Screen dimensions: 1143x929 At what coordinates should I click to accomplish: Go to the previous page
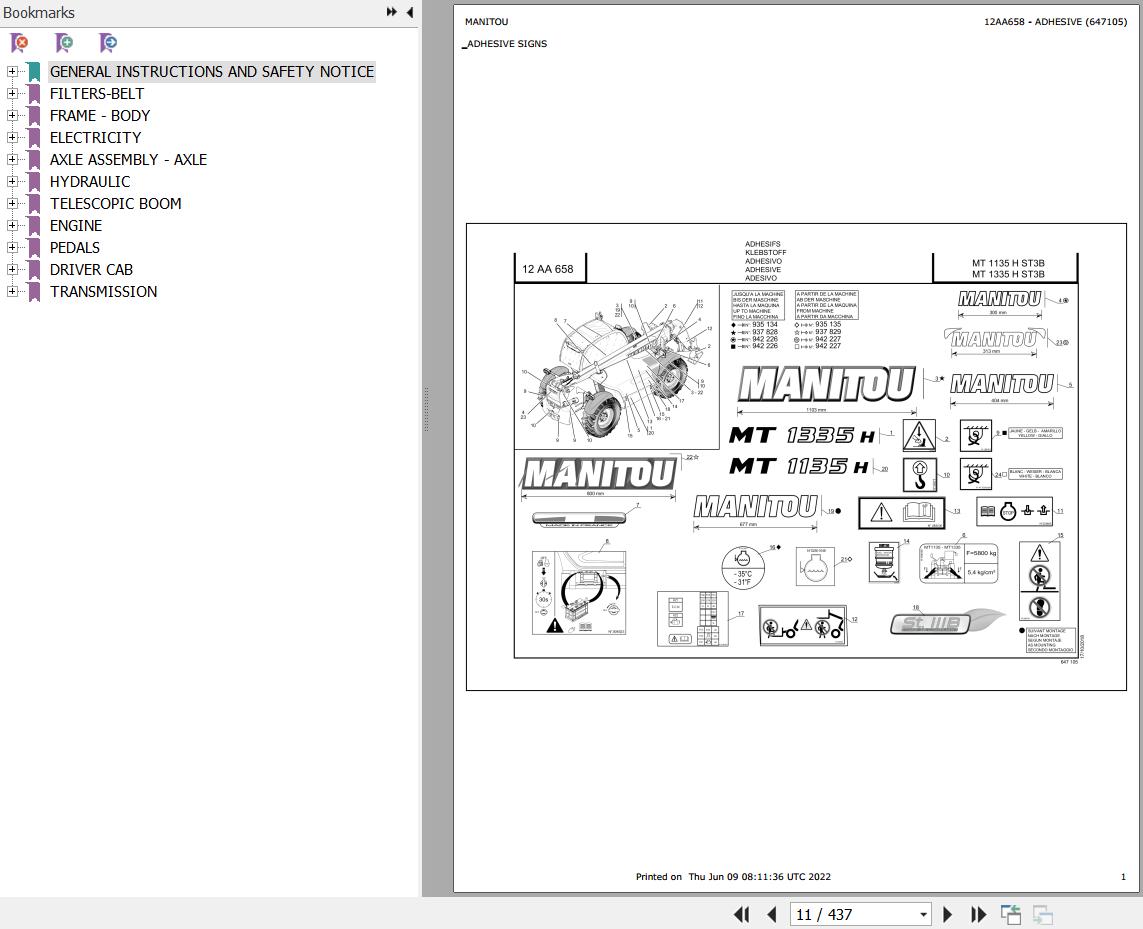(772, 914)
